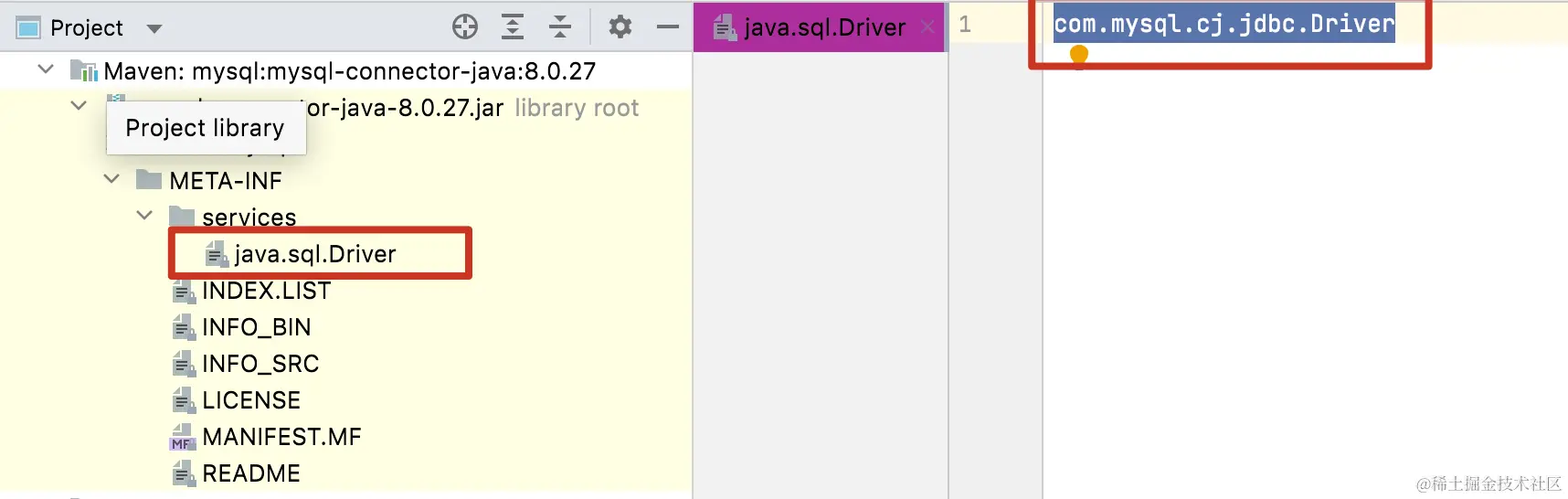Viewport: 1568px width, 499px height.
Task: Click the com.mysql.cj.jdbc.Driver text
Action: pyautogui.click(x=1224, y=24)
